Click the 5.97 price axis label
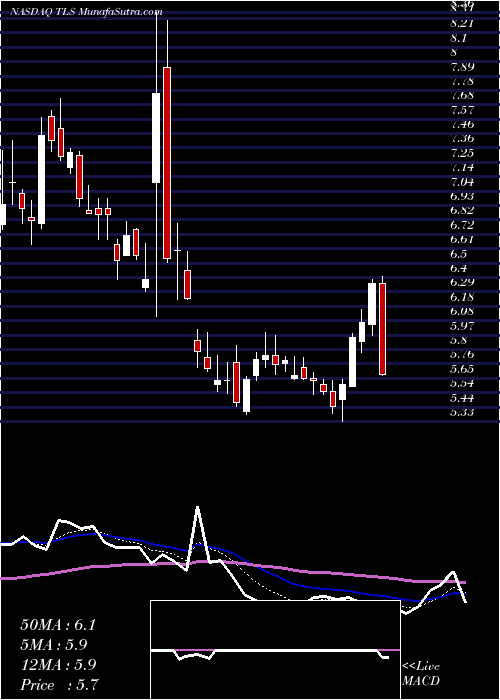This screenshot has height=700, width=500. 462,326
